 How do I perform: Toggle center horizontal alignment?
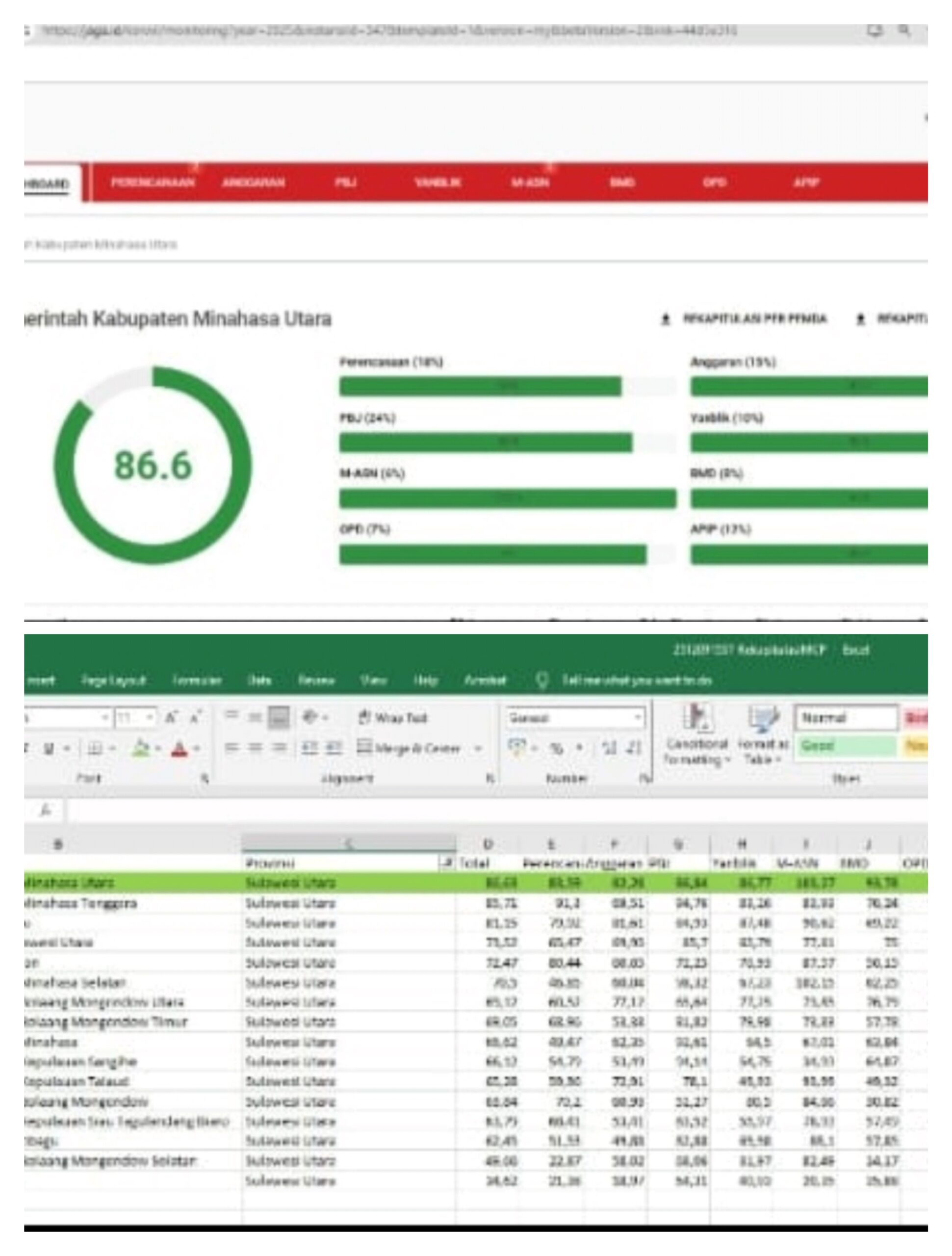coord(256,748)
